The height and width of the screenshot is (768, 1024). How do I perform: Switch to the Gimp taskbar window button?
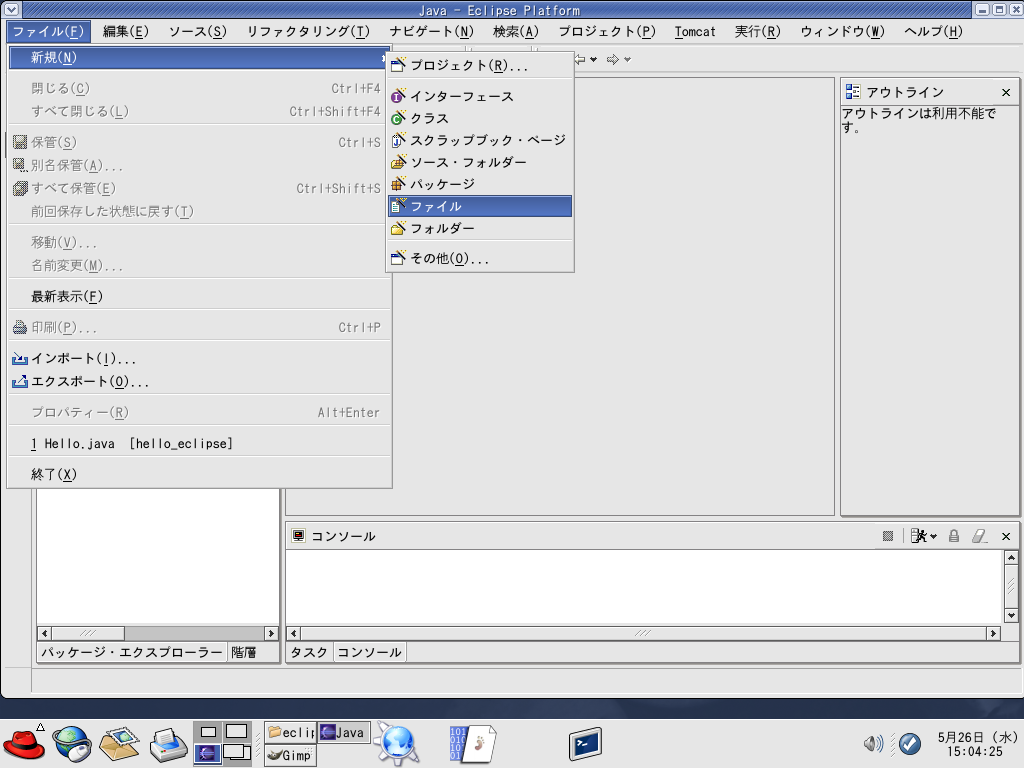291,755
